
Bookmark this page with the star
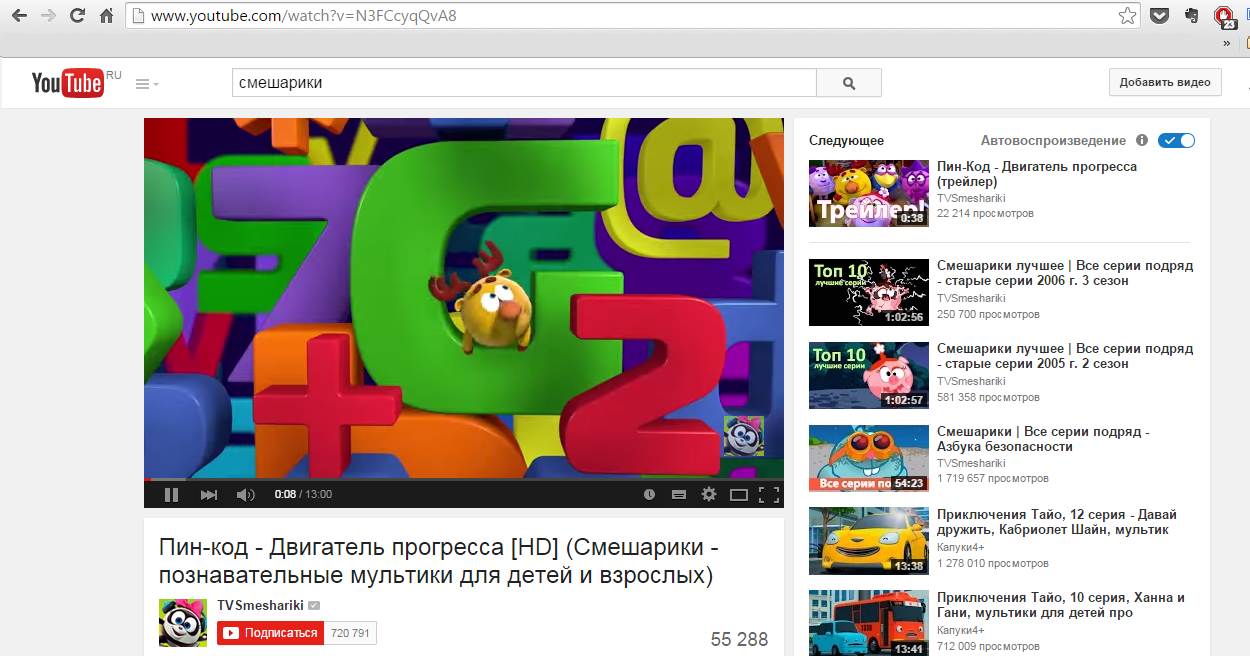coord(1127,16)
